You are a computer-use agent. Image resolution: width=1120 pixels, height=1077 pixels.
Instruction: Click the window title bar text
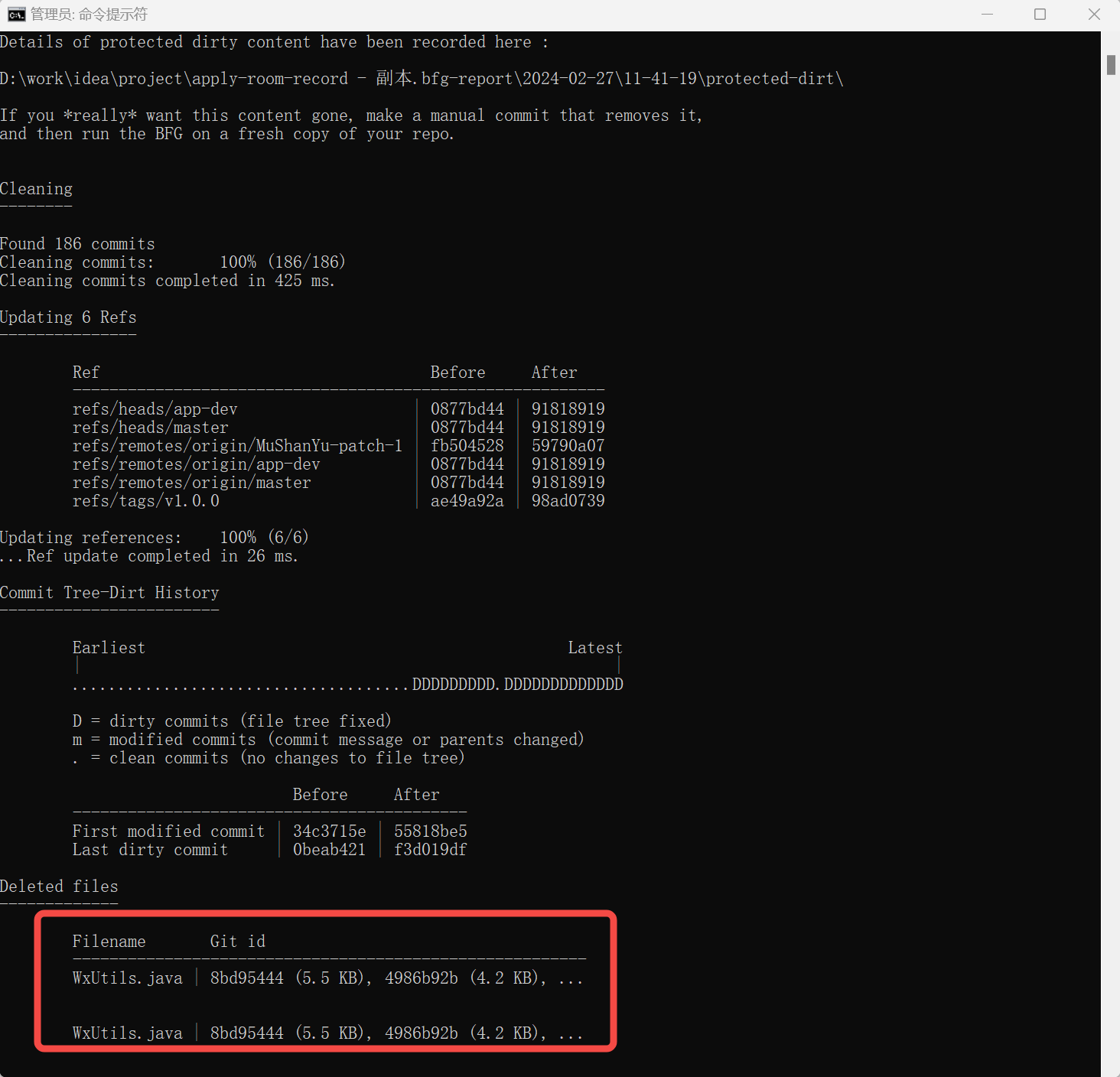tap(89, 15)
